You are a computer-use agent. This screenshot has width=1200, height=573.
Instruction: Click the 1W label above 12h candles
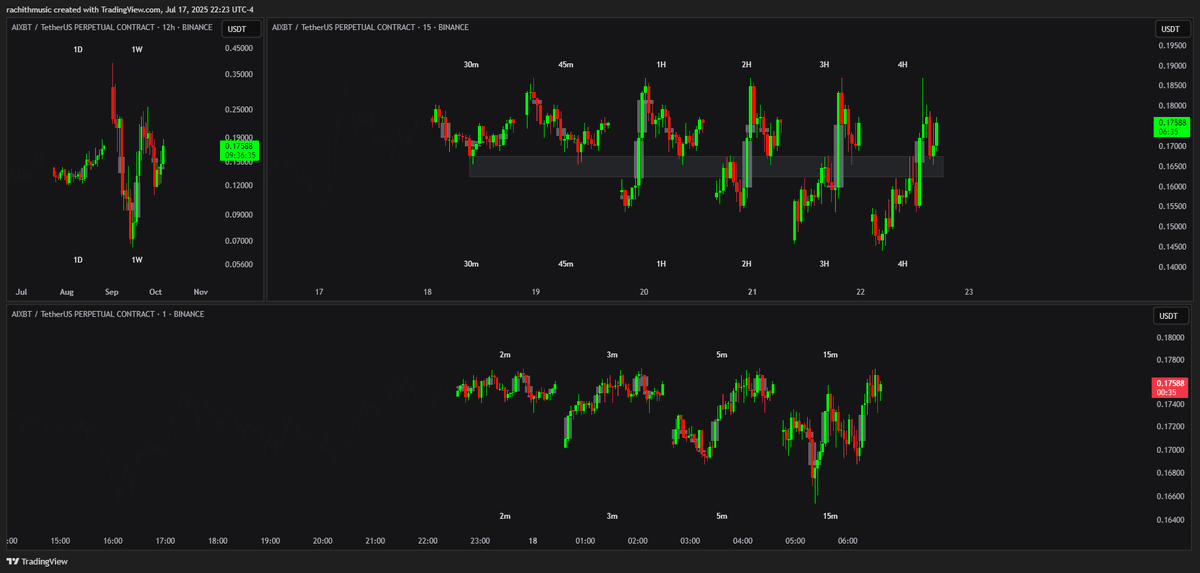click(137, 48)
